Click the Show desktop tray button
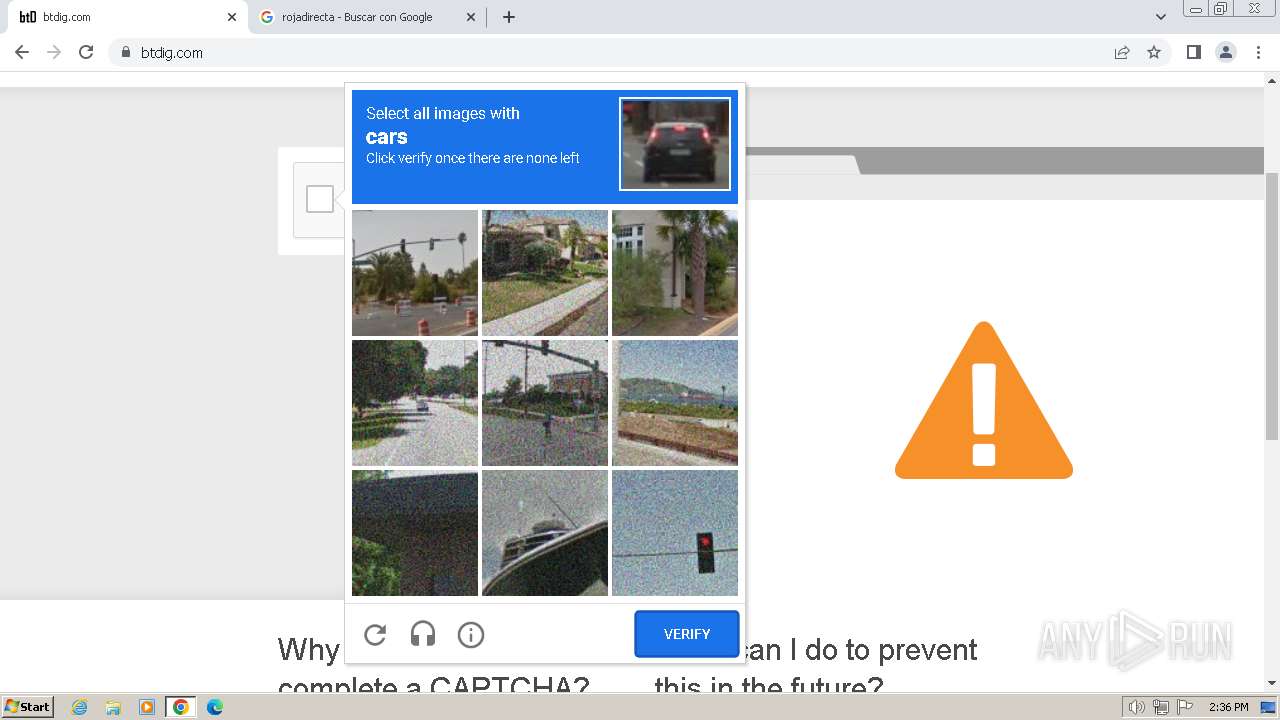This screenshot has height=720, width=1280. [1268, 707]
